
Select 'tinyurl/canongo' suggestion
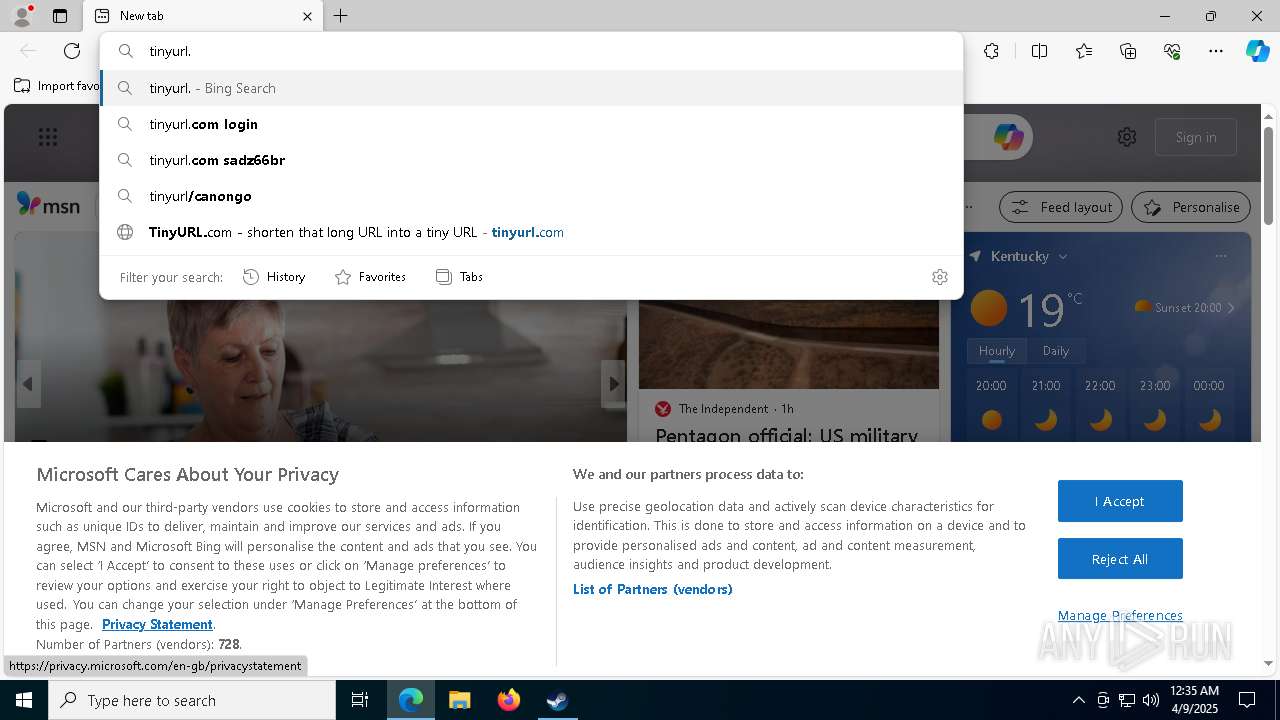coord(532,196)
